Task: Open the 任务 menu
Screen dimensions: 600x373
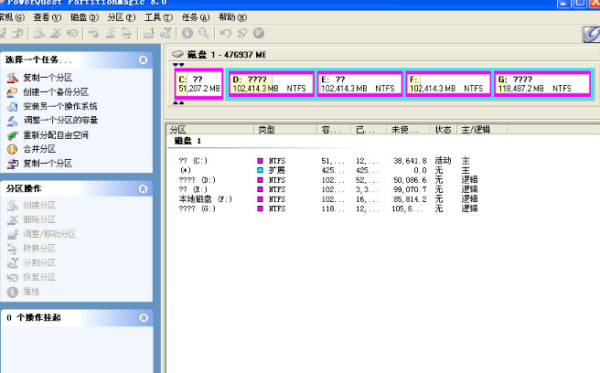Action: [x=196, y=17]
